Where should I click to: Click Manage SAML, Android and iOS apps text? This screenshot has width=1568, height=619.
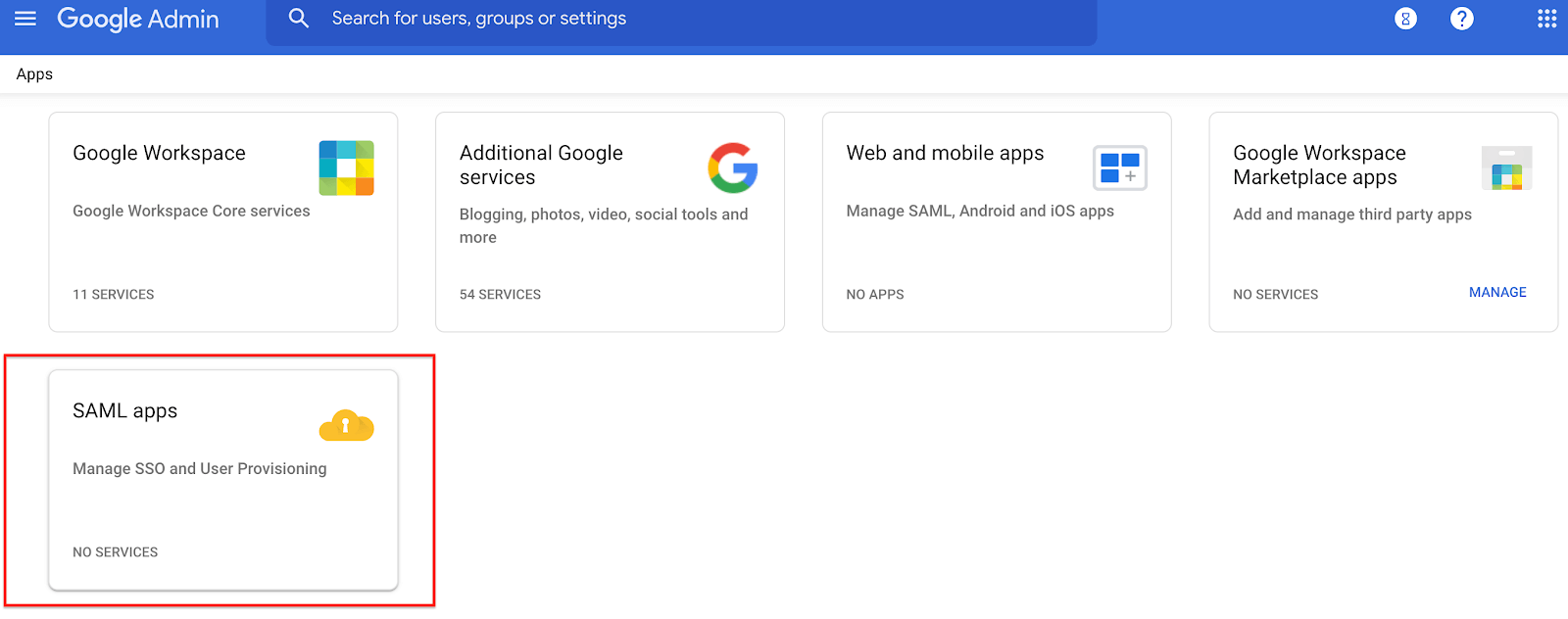point(980,211)
